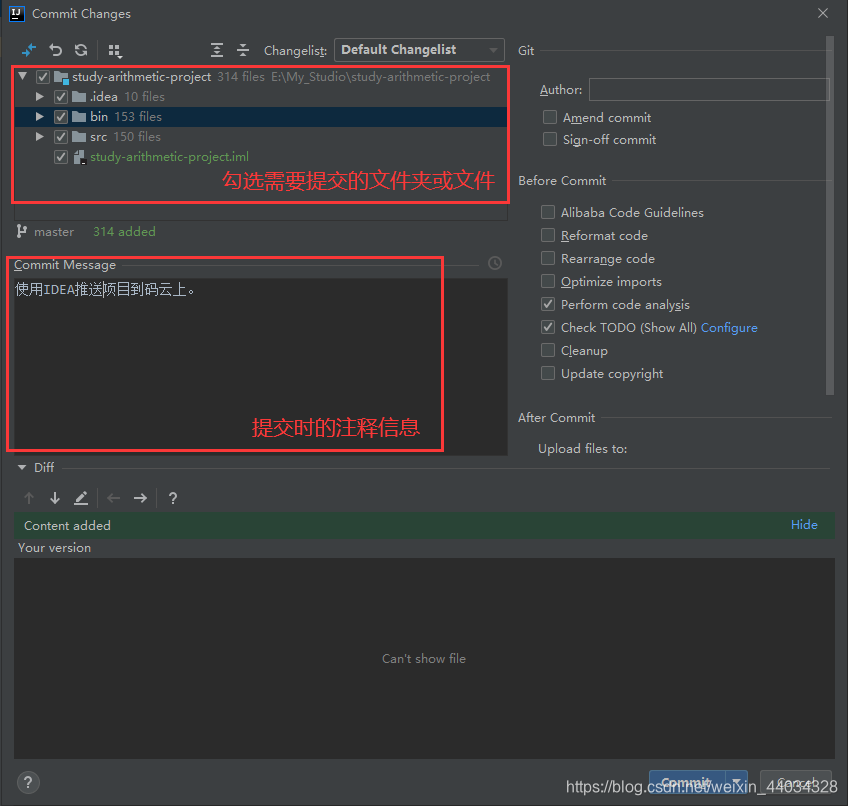Click next difference down arrow in Diff
Image resolution: width=848 pixels, height=806 pixels.
[x=55, y=498]
